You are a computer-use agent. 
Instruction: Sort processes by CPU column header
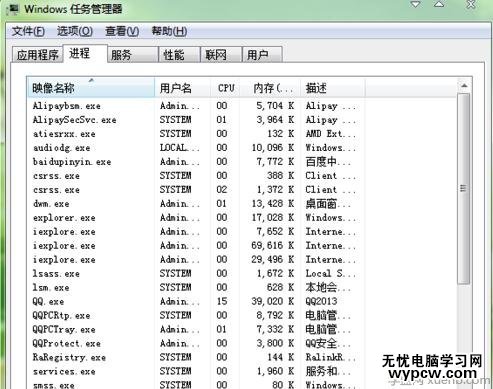pyautogui.click(x=226, y=88)
